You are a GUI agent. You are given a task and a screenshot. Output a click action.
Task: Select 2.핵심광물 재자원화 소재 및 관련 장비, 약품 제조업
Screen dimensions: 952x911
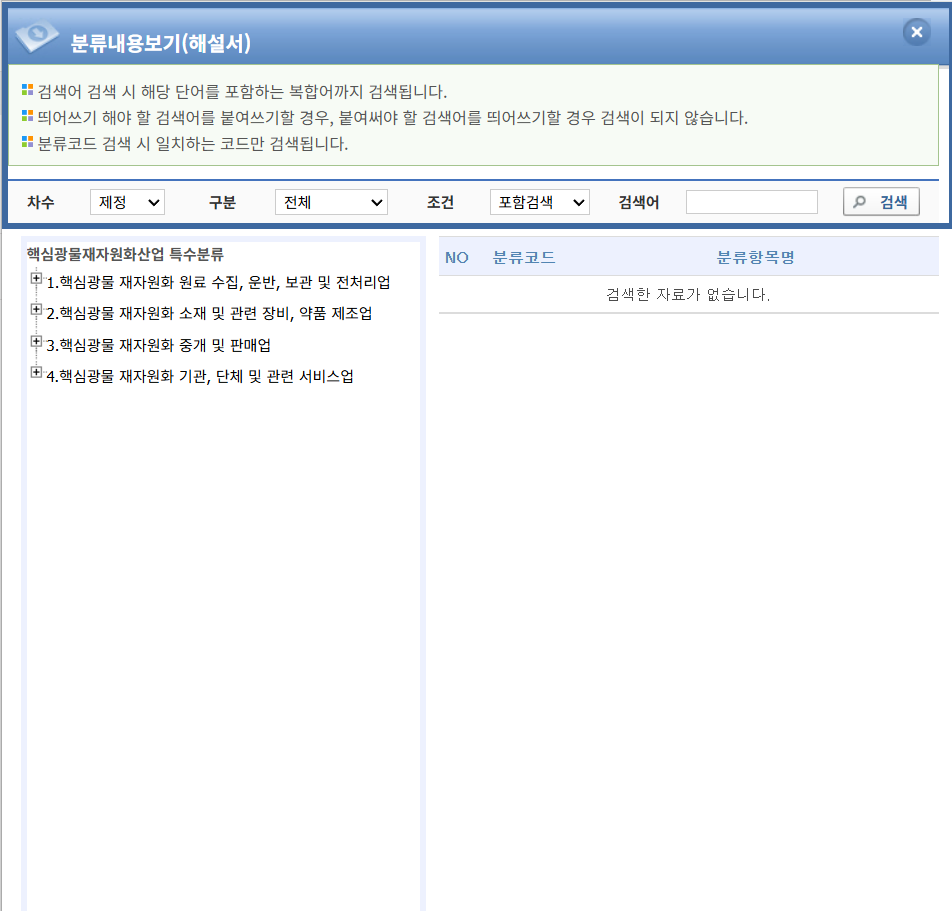(209, 314)
